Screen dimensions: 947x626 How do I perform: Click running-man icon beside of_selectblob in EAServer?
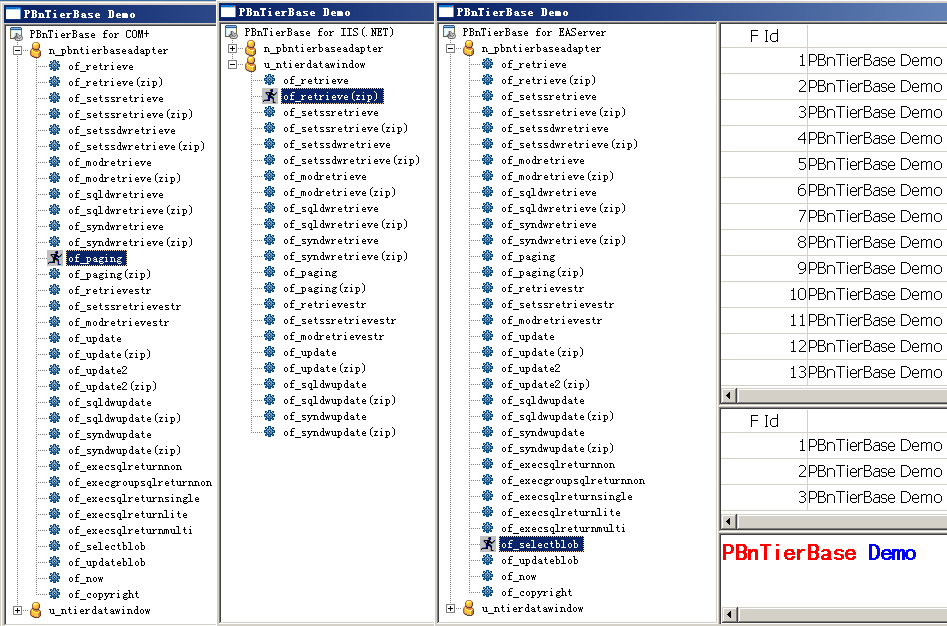pyautogui.click(x=488, y=544)
